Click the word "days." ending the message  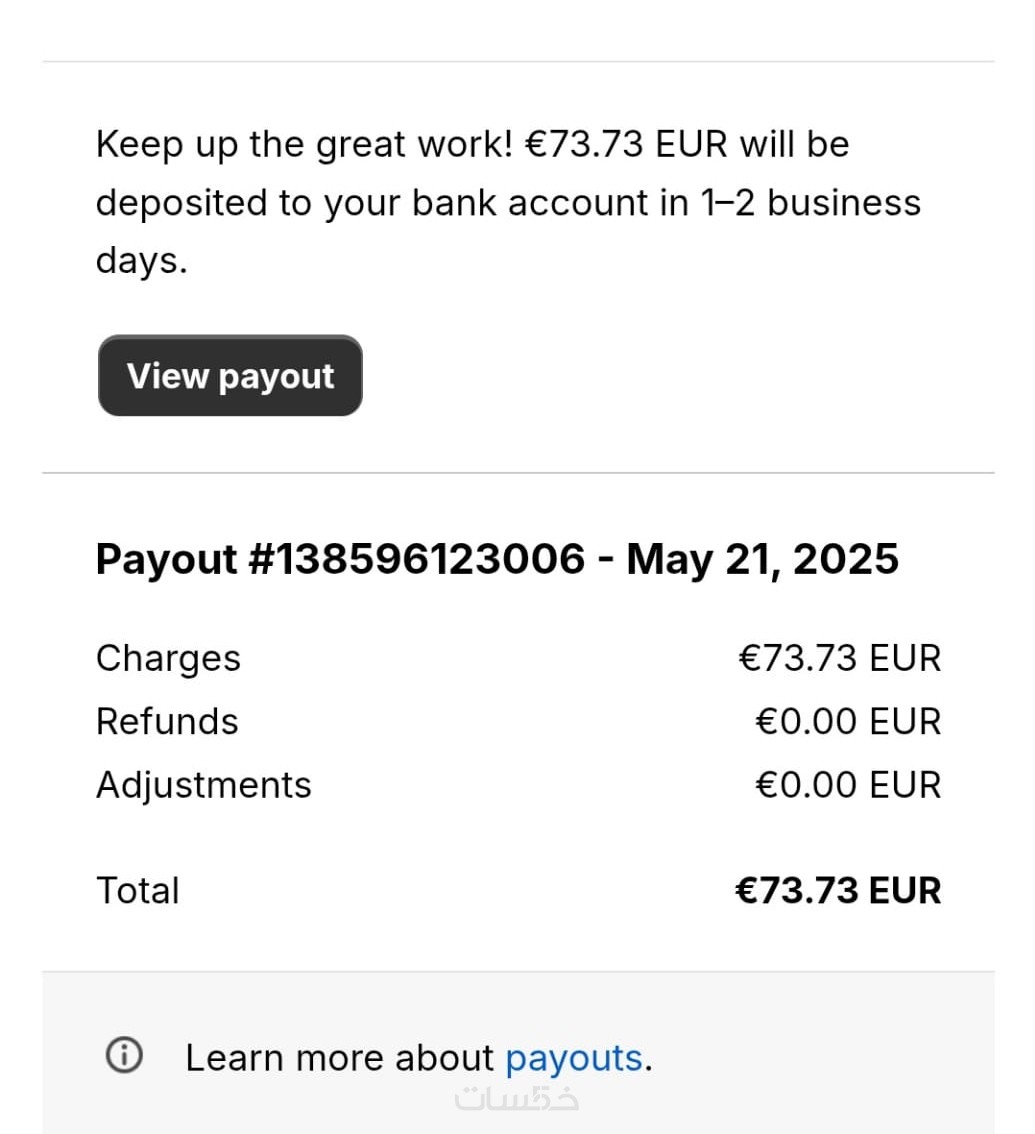(141, 261)
